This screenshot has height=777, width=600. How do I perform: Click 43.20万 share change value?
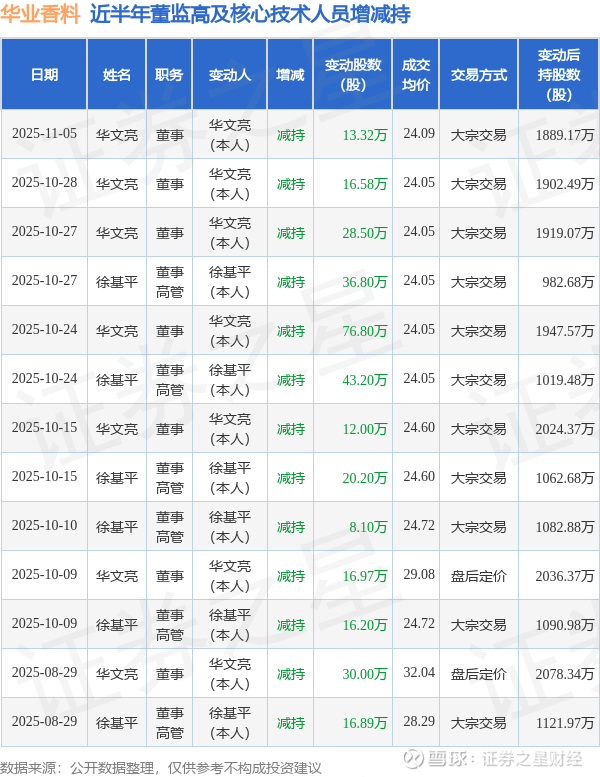(x=365, y=380)
